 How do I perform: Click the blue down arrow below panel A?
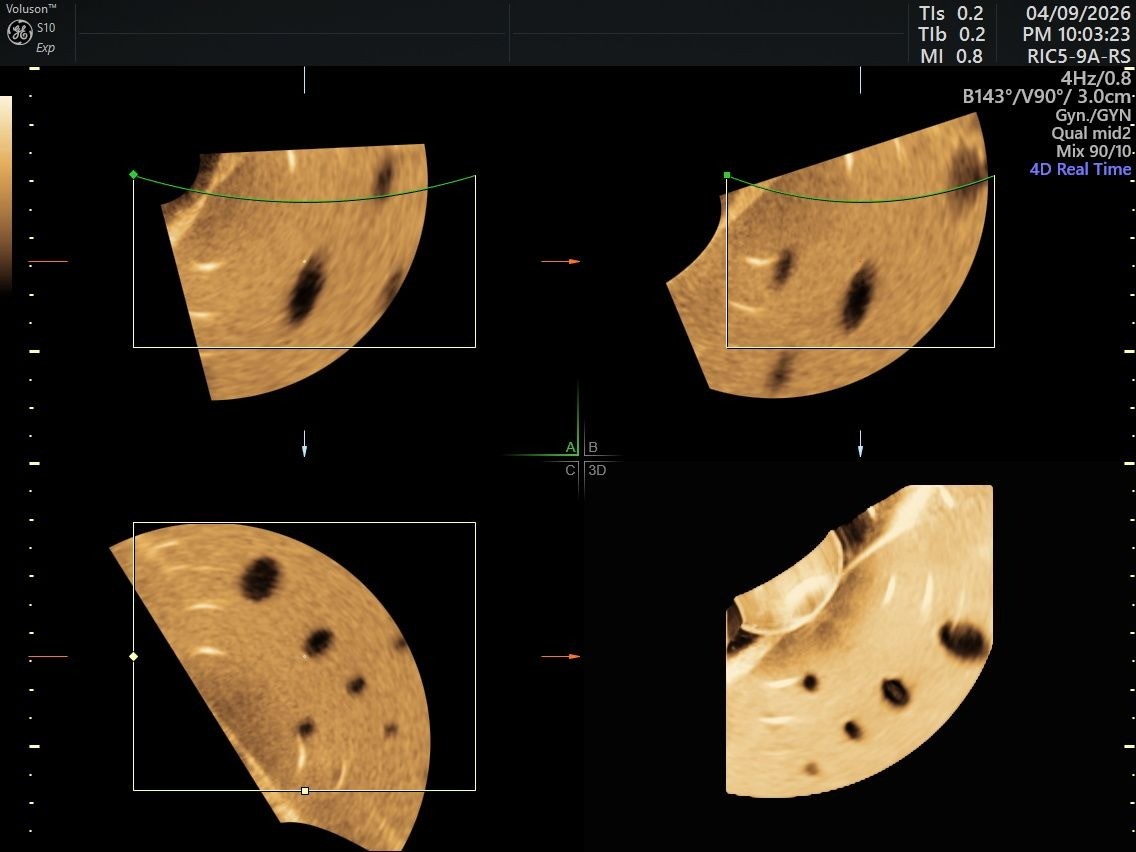[x=304, y=443]
